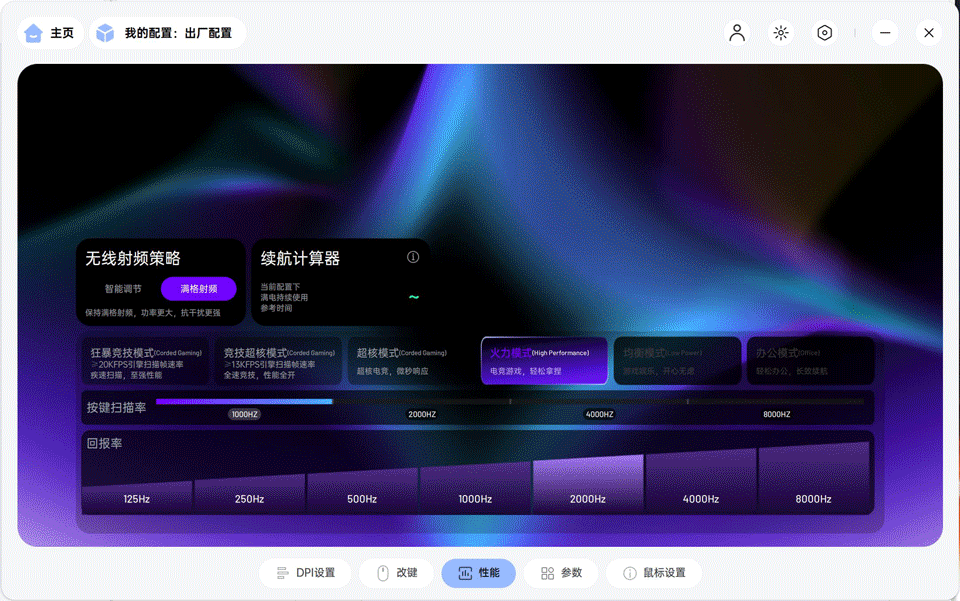Set key scan rate to 4000HZ
The image size is (960, 601).
point(599,414)
